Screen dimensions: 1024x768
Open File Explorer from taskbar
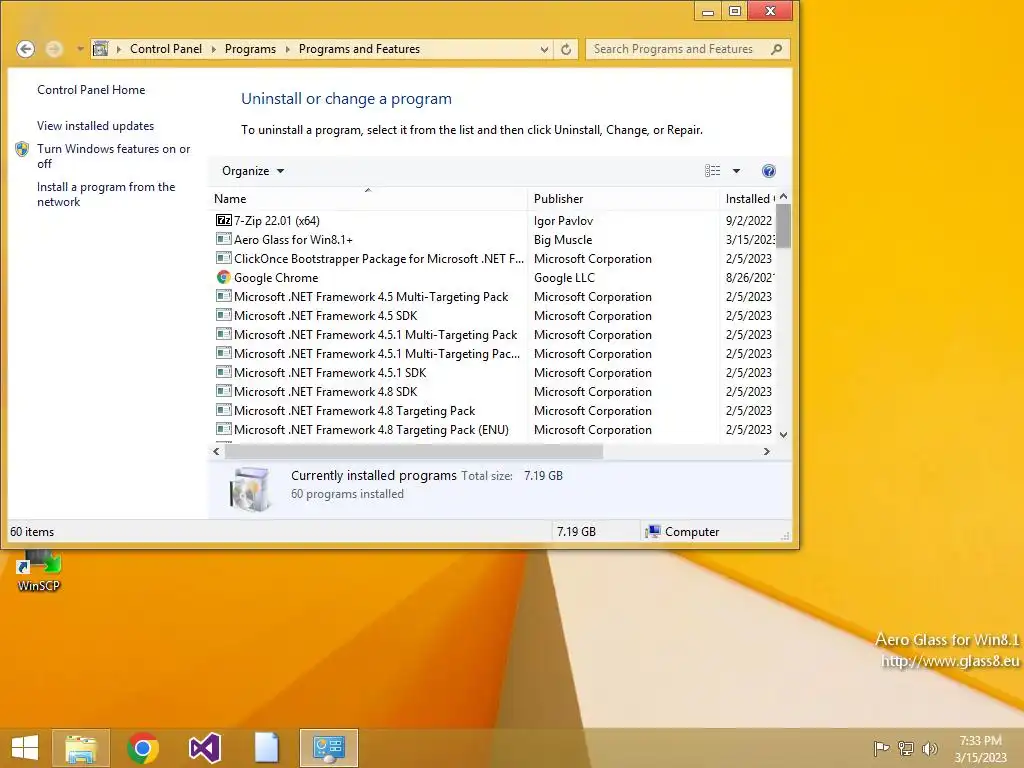coord(81,748)
